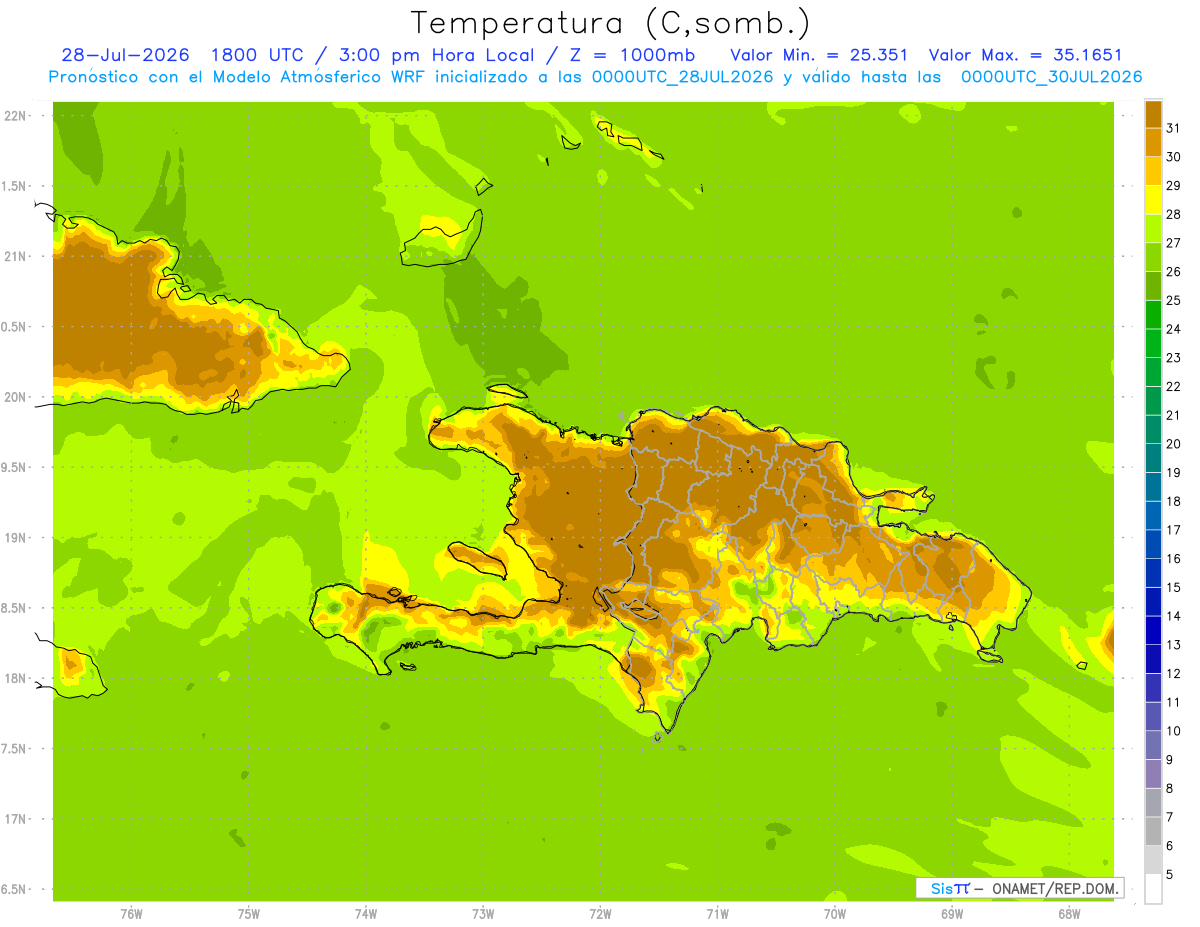Click the legend value "25"

[x=1174, y=300]
